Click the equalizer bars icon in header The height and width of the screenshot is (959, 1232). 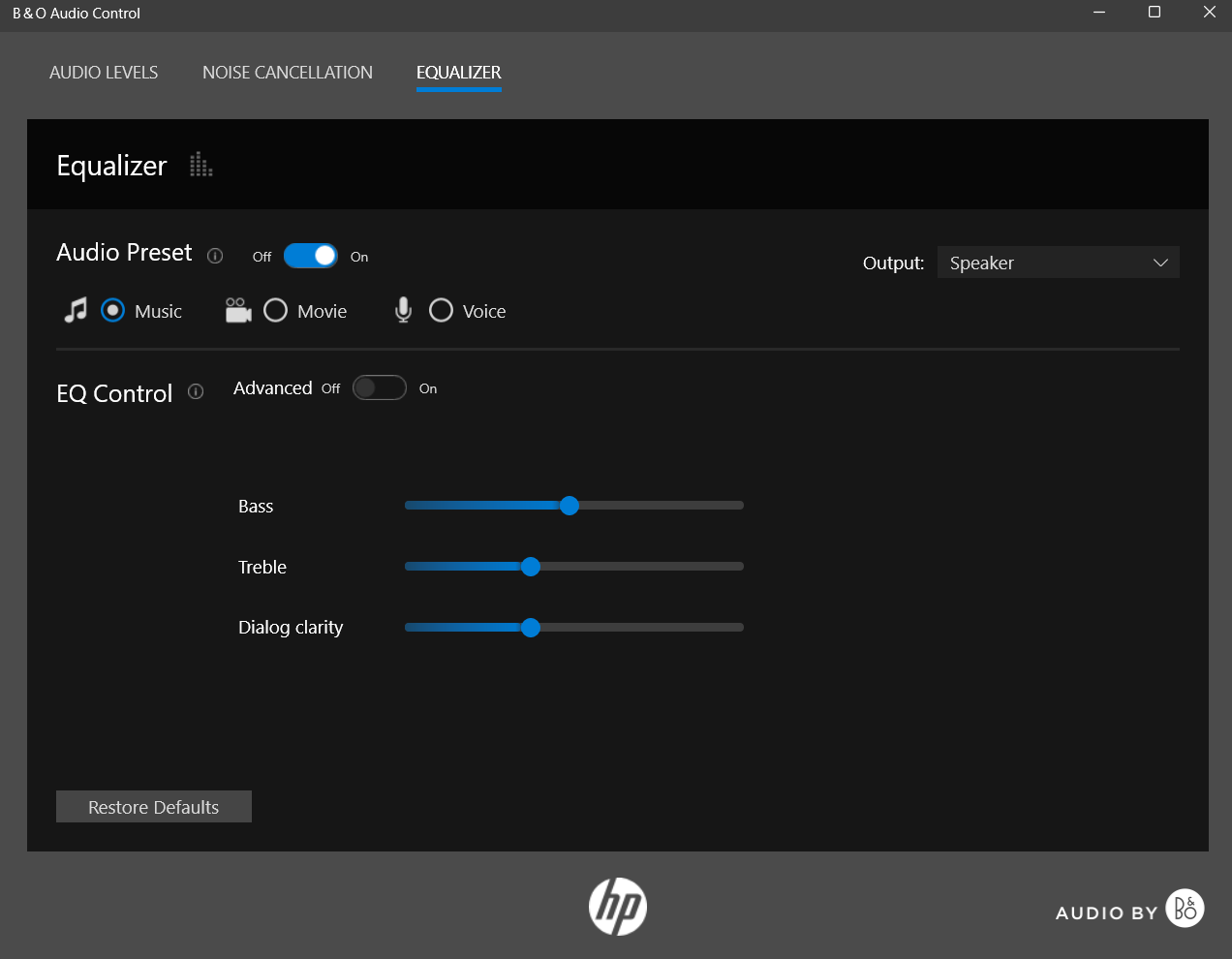[x=200, y=165]
